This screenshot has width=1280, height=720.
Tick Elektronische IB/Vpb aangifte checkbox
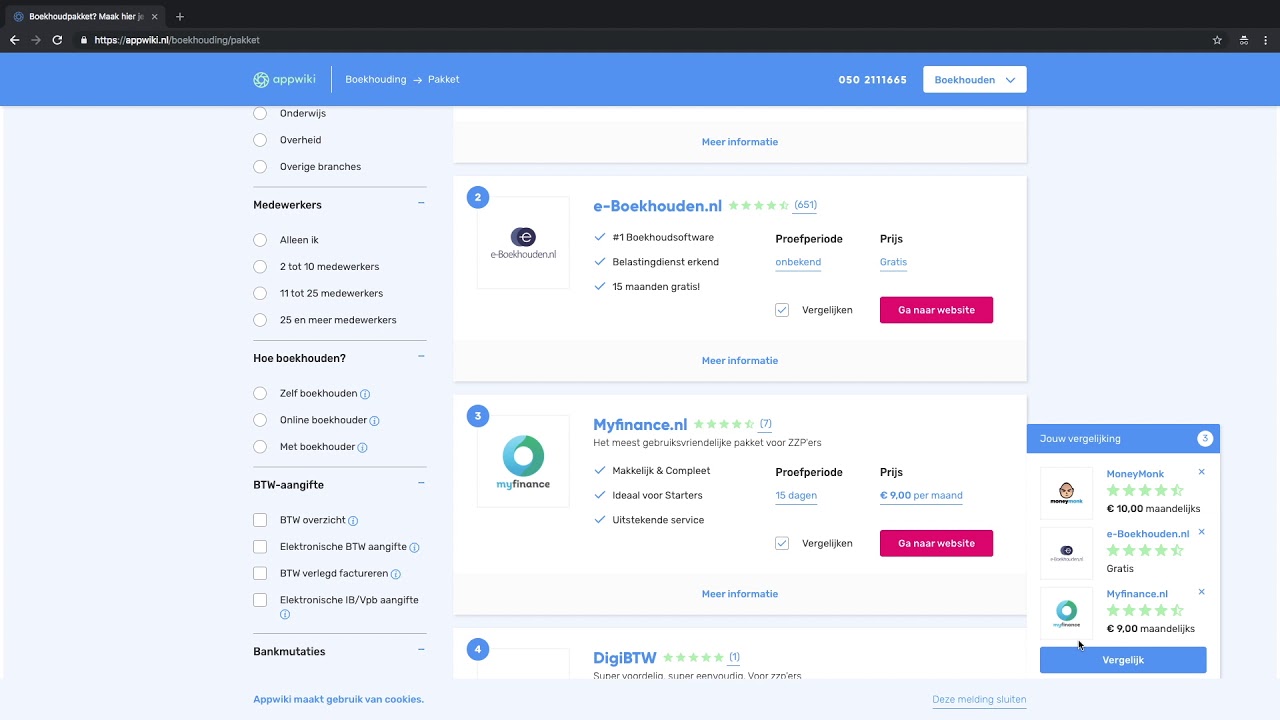click(x=260, y=600)
